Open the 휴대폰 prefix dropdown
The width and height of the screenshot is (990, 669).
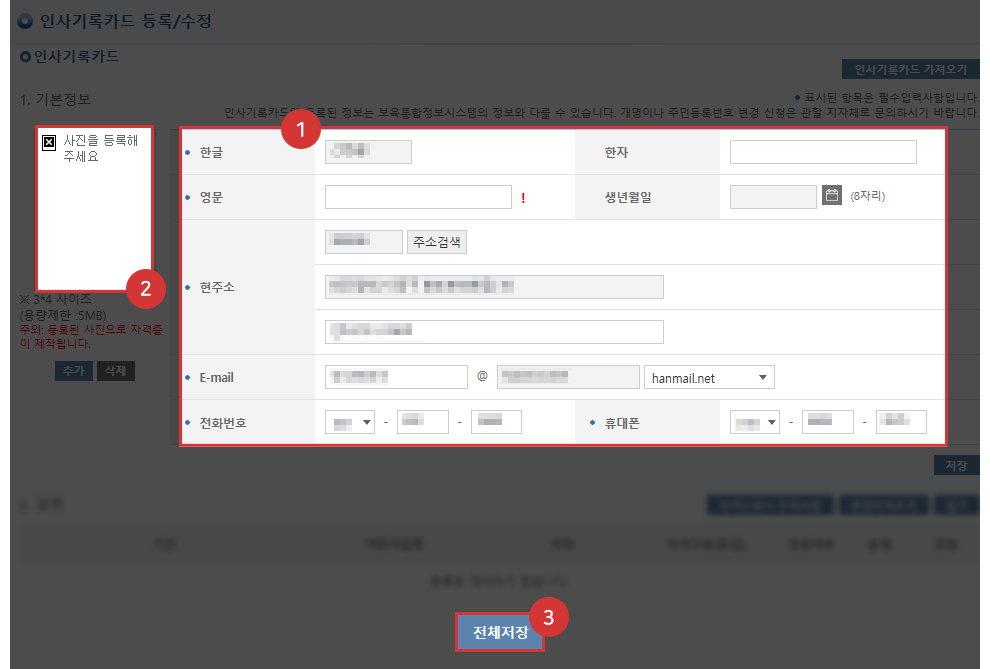point(754,421)
